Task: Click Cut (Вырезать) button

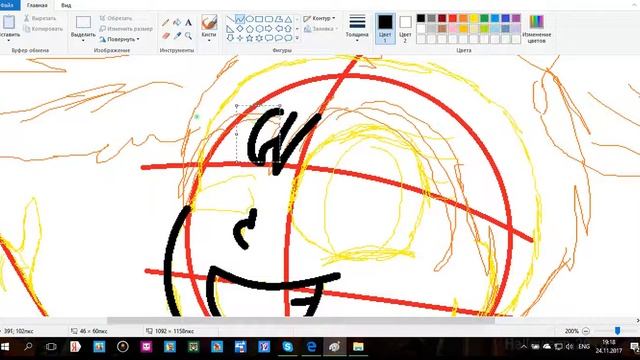Action: pos(40,18)
